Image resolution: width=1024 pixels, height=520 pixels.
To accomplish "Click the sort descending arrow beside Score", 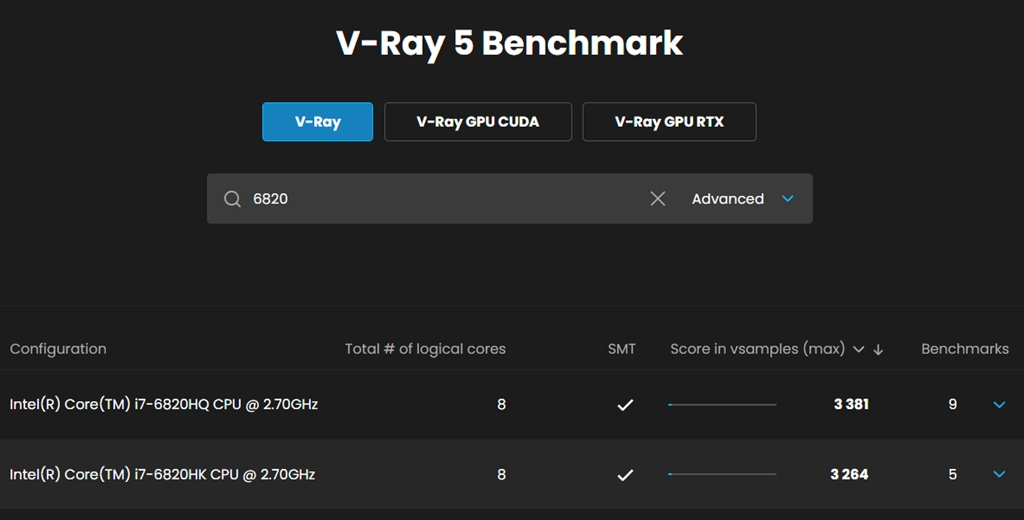I will coord(879,350).
